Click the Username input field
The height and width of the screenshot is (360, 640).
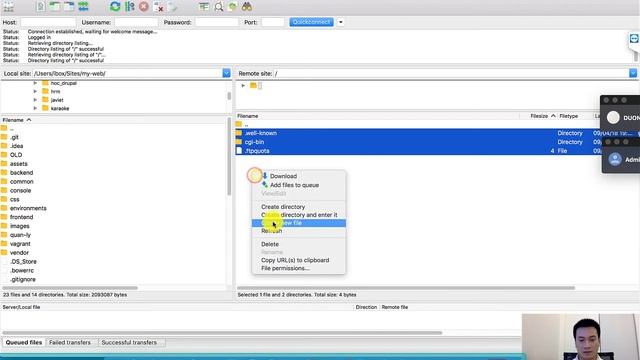(136, 22)
